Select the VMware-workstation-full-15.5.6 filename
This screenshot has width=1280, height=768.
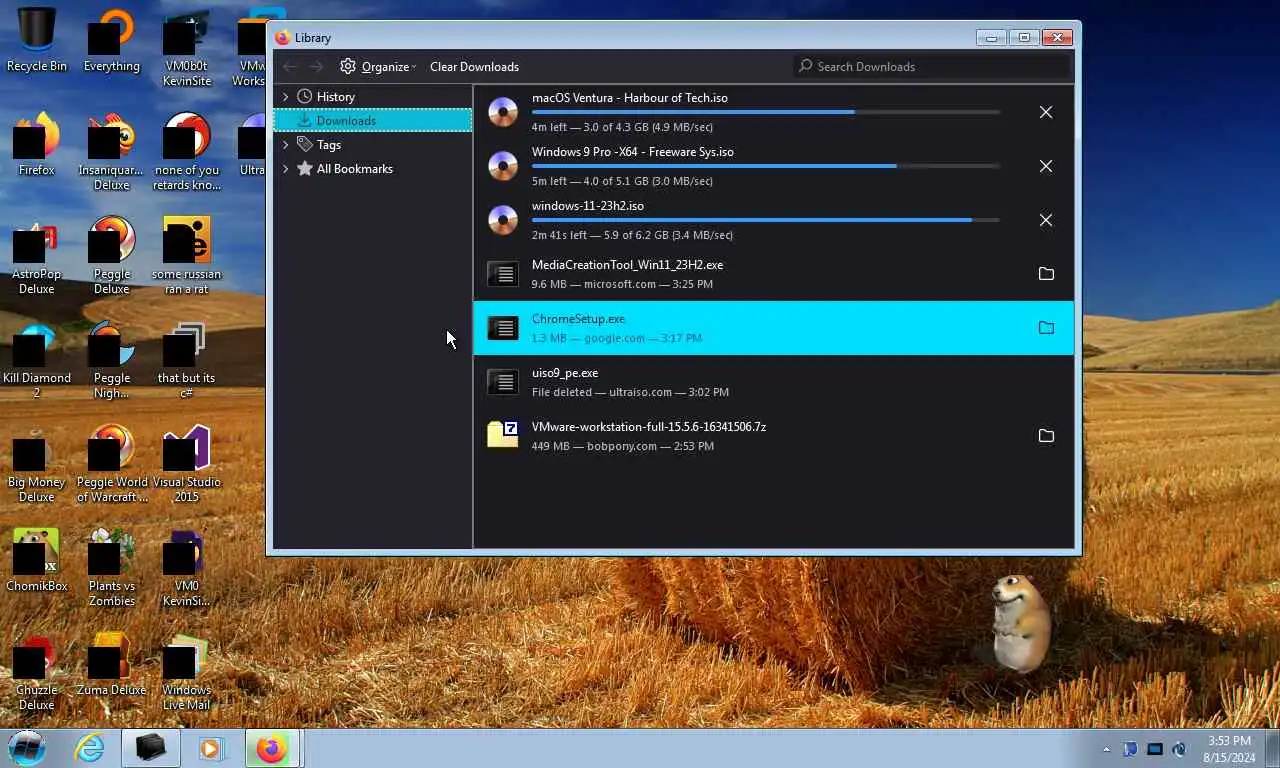coord(649,427)
